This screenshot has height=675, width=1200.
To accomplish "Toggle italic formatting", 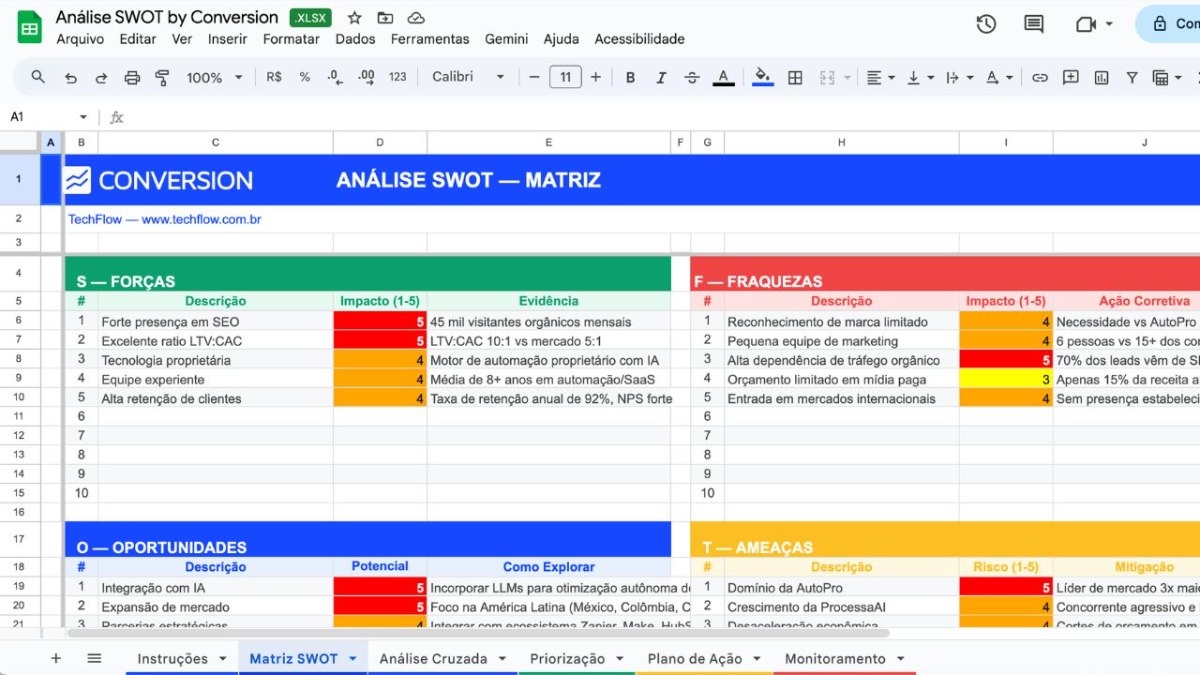I will pyautogui.click(x=662, y=77).
